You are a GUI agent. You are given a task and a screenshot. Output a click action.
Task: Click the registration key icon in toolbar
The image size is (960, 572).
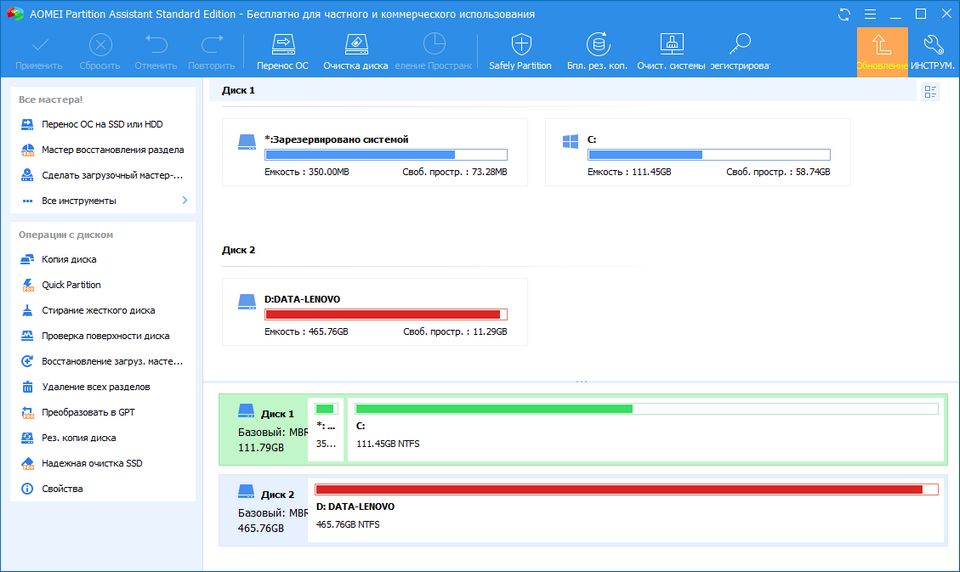click(x=740, y=51)
